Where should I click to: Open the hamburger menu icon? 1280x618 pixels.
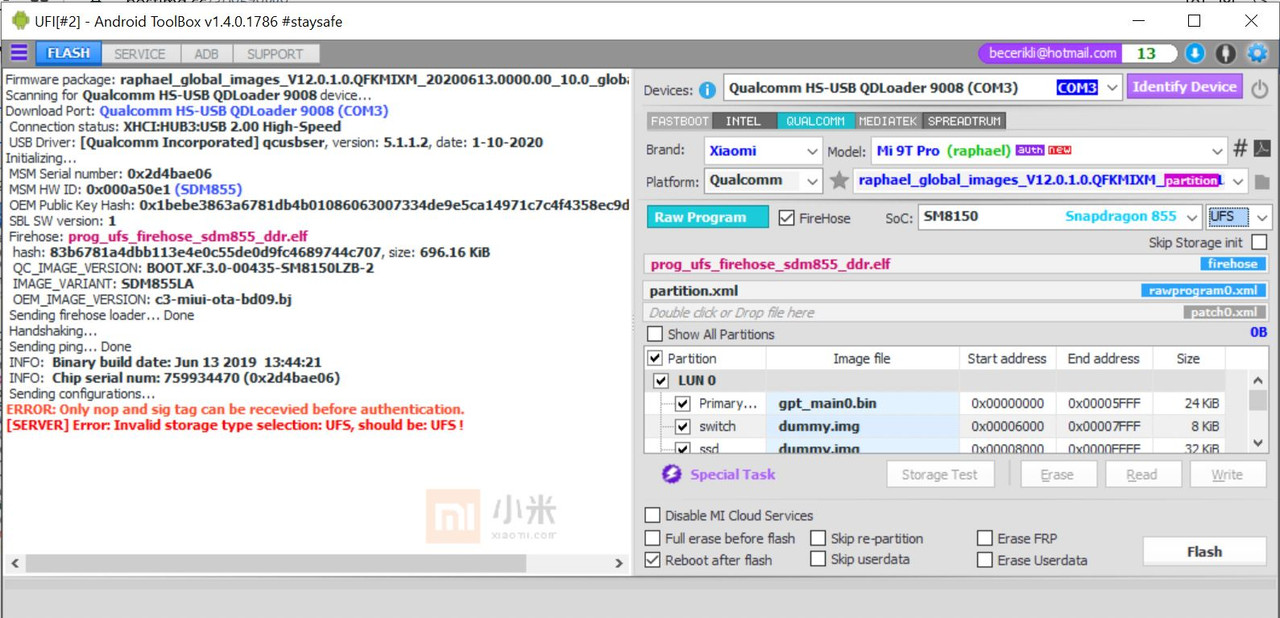click(x=18, y=53)
